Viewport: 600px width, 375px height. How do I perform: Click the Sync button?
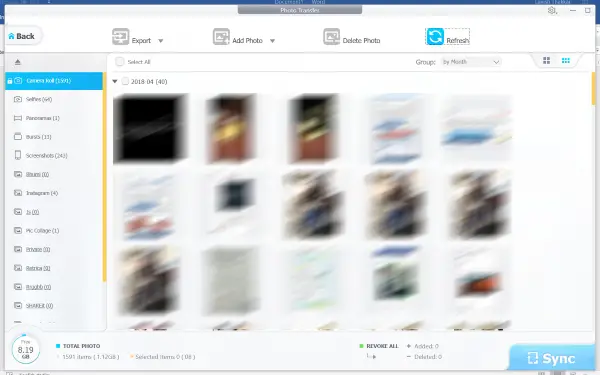pyautogui.click(x=552, y=359)
